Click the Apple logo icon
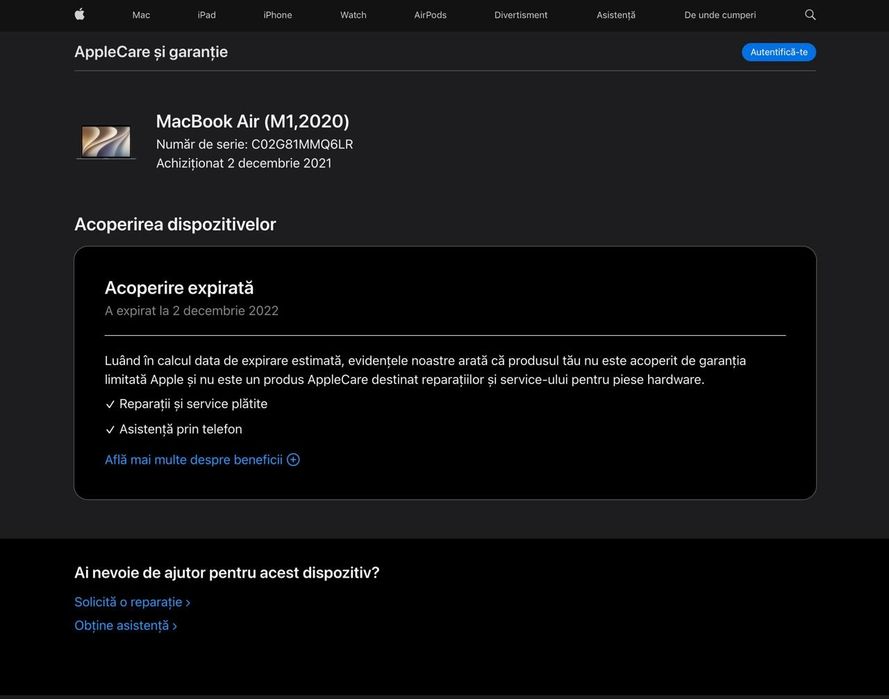The width and height of the screenshot is (889, 699). (79, 14)
